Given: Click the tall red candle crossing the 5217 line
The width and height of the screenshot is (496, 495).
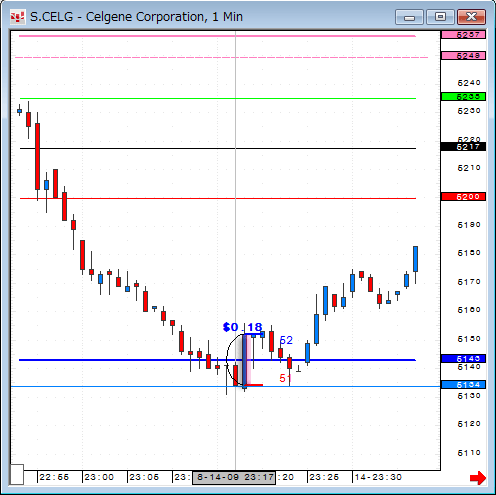Looking at the screenshot, I should pos(38,156).
